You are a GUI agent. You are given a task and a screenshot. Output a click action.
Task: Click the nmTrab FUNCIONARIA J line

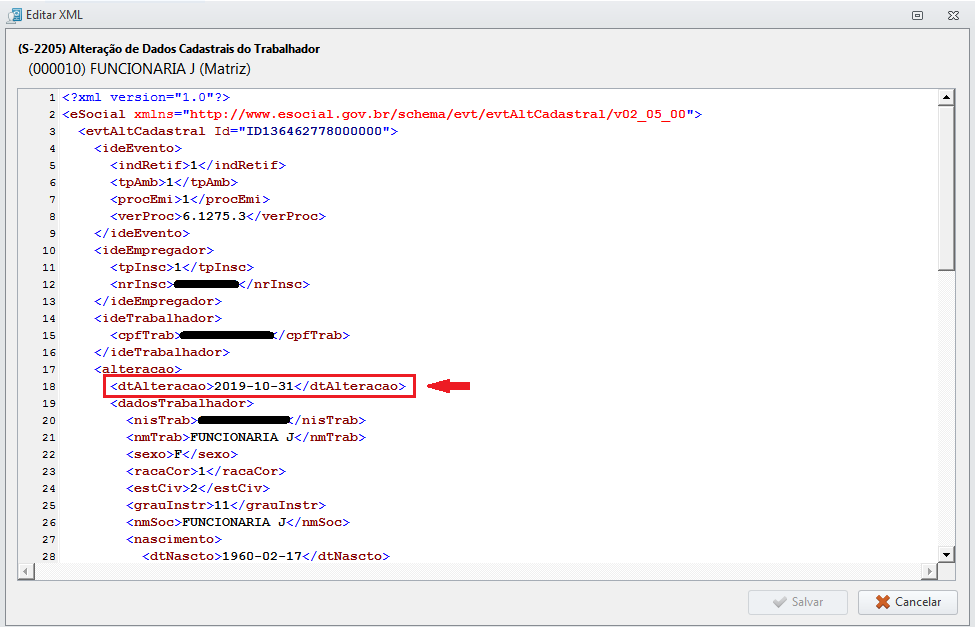click(246, 437)
